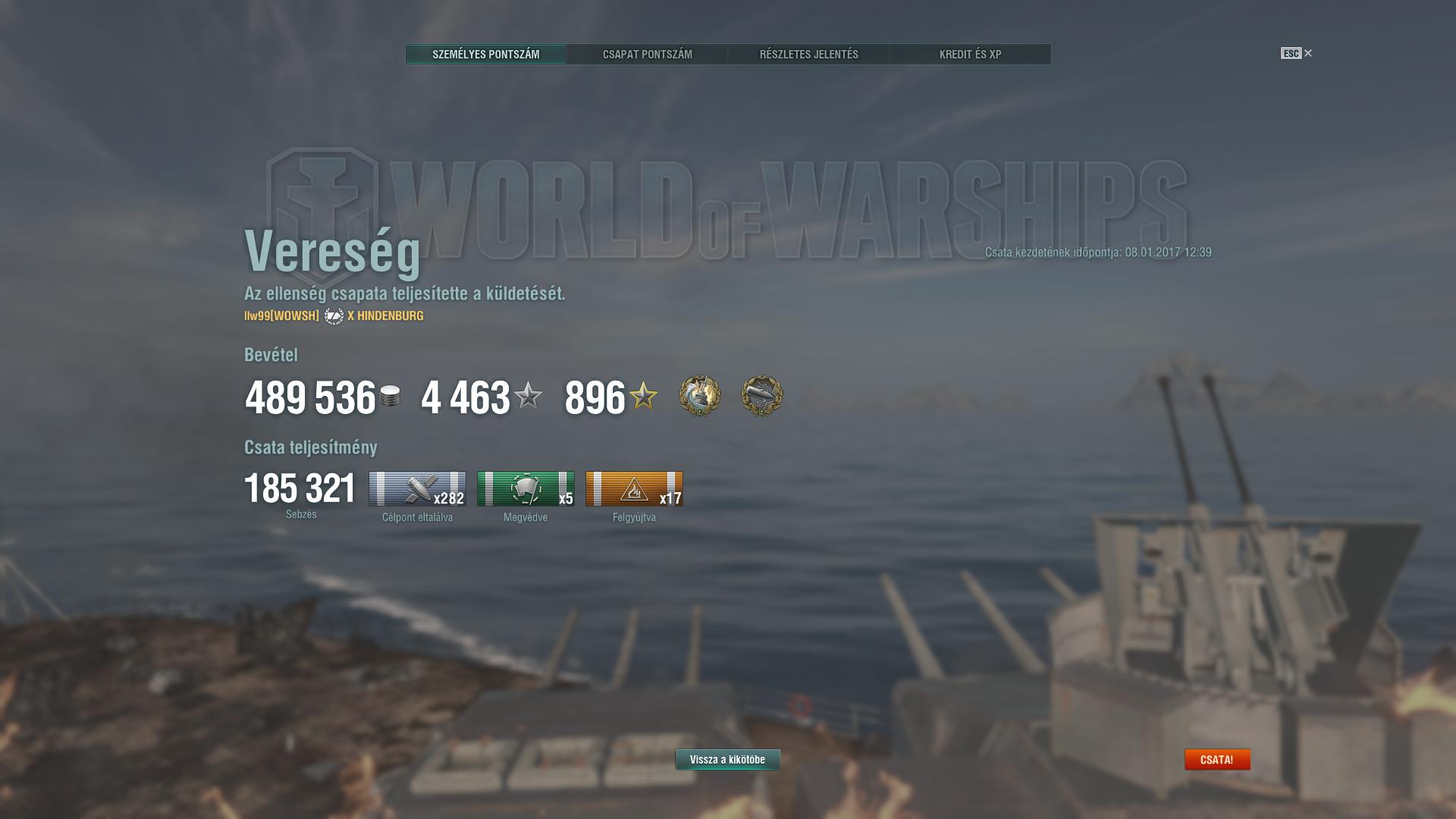
Task: Select the second achievement medal badge
Action: (762, 395)
